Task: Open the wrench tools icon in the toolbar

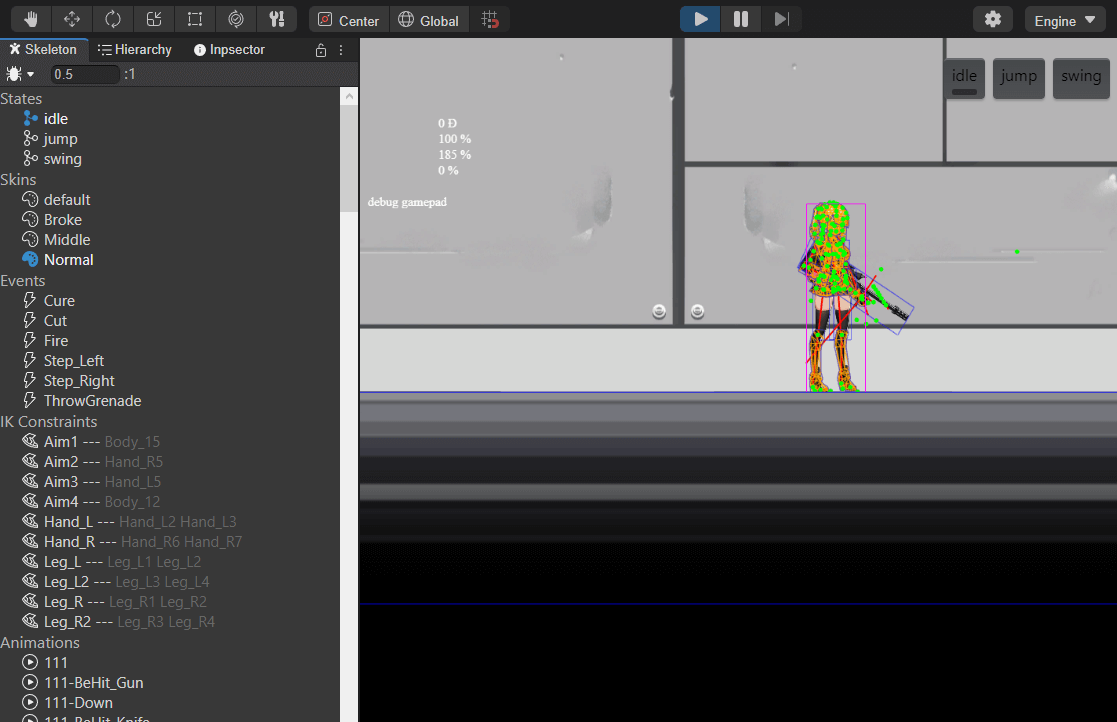Action: coord(277,18)
